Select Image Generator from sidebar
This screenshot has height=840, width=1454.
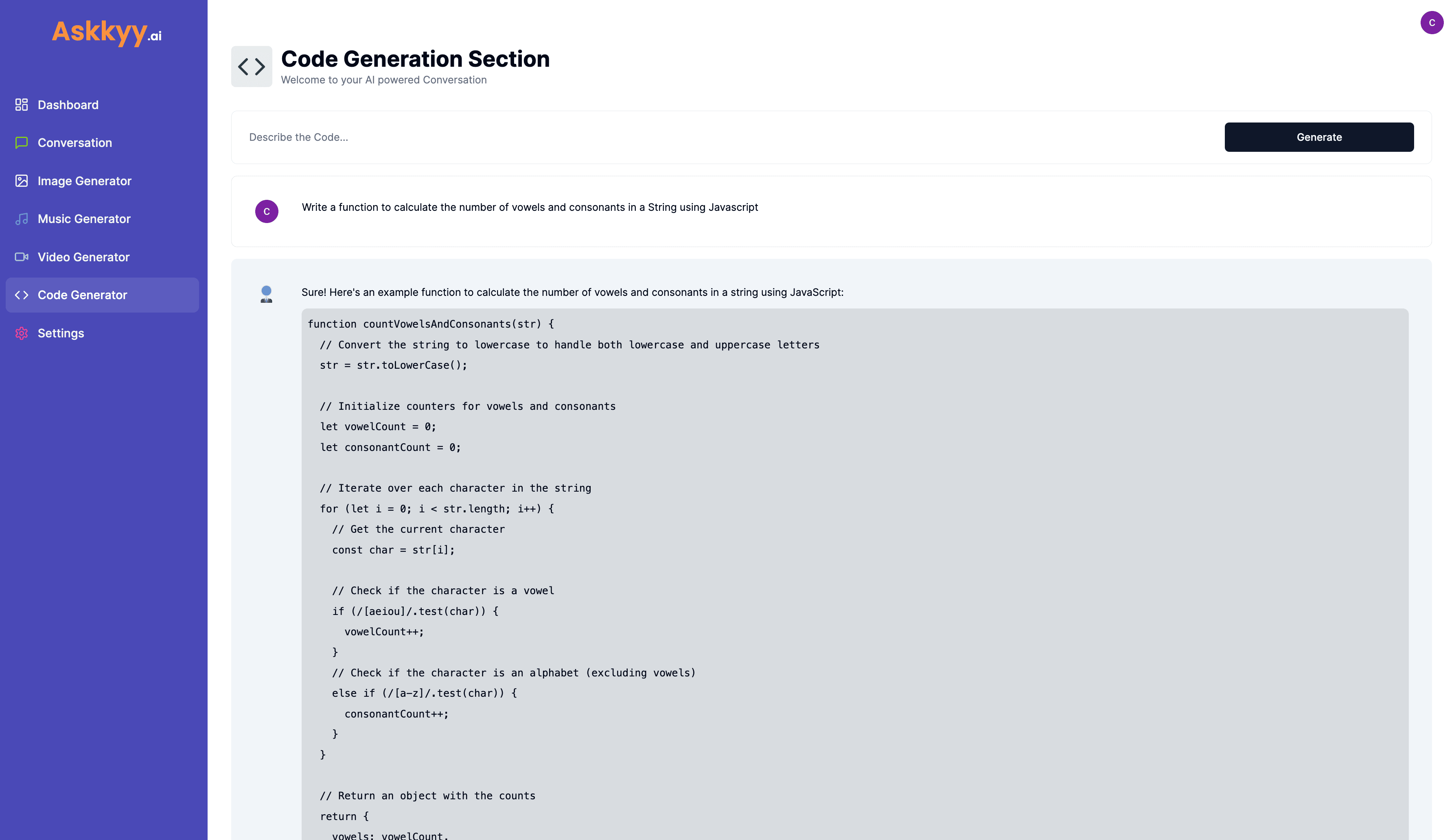[84, 181]
